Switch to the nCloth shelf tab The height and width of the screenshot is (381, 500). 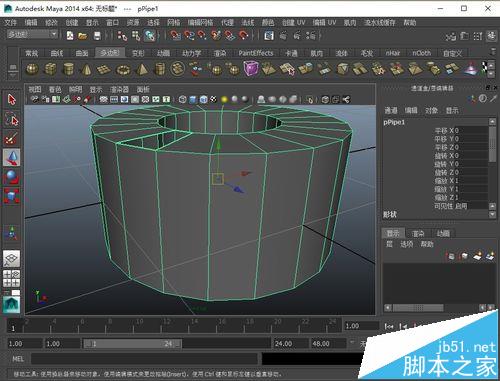[421, 53]
